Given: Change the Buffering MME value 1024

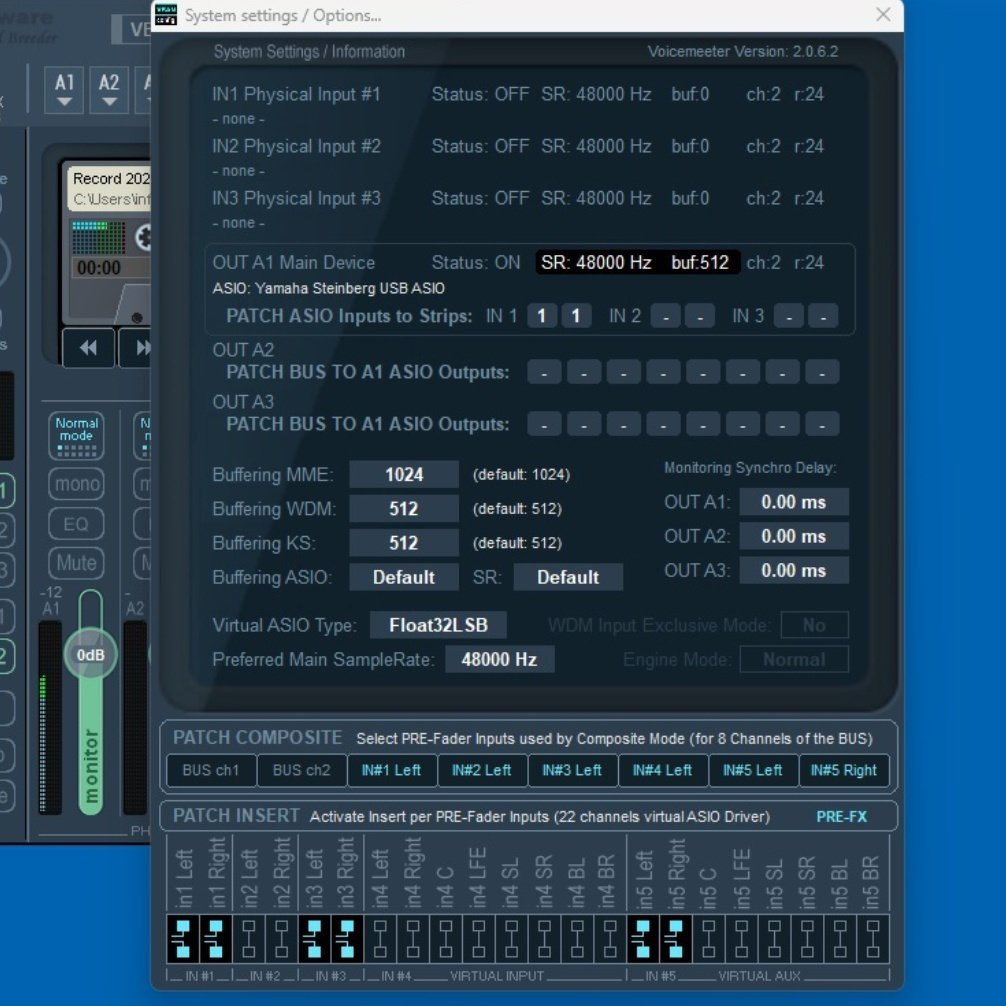Looking at the screenshot, I should 404,475.
